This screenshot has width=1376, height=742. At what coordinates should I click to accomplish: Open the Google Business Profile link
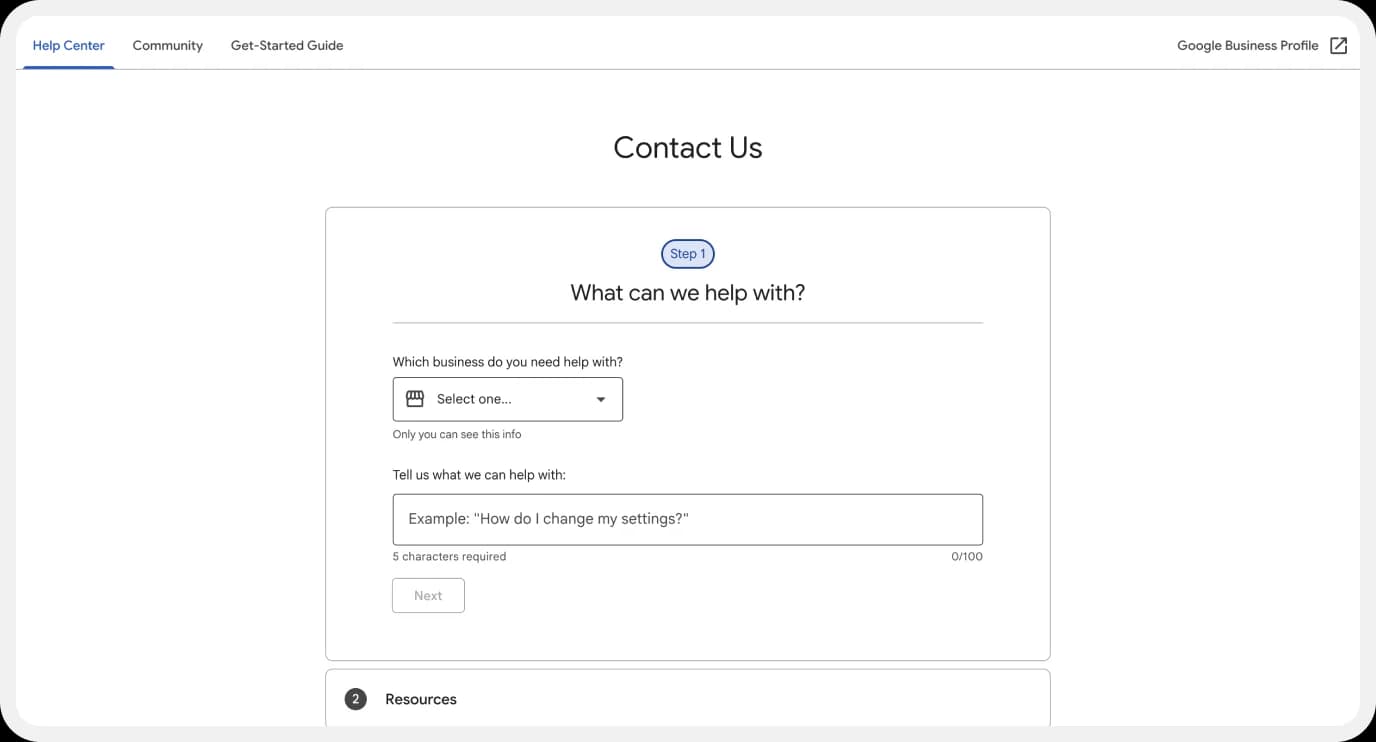(1247, 45)
